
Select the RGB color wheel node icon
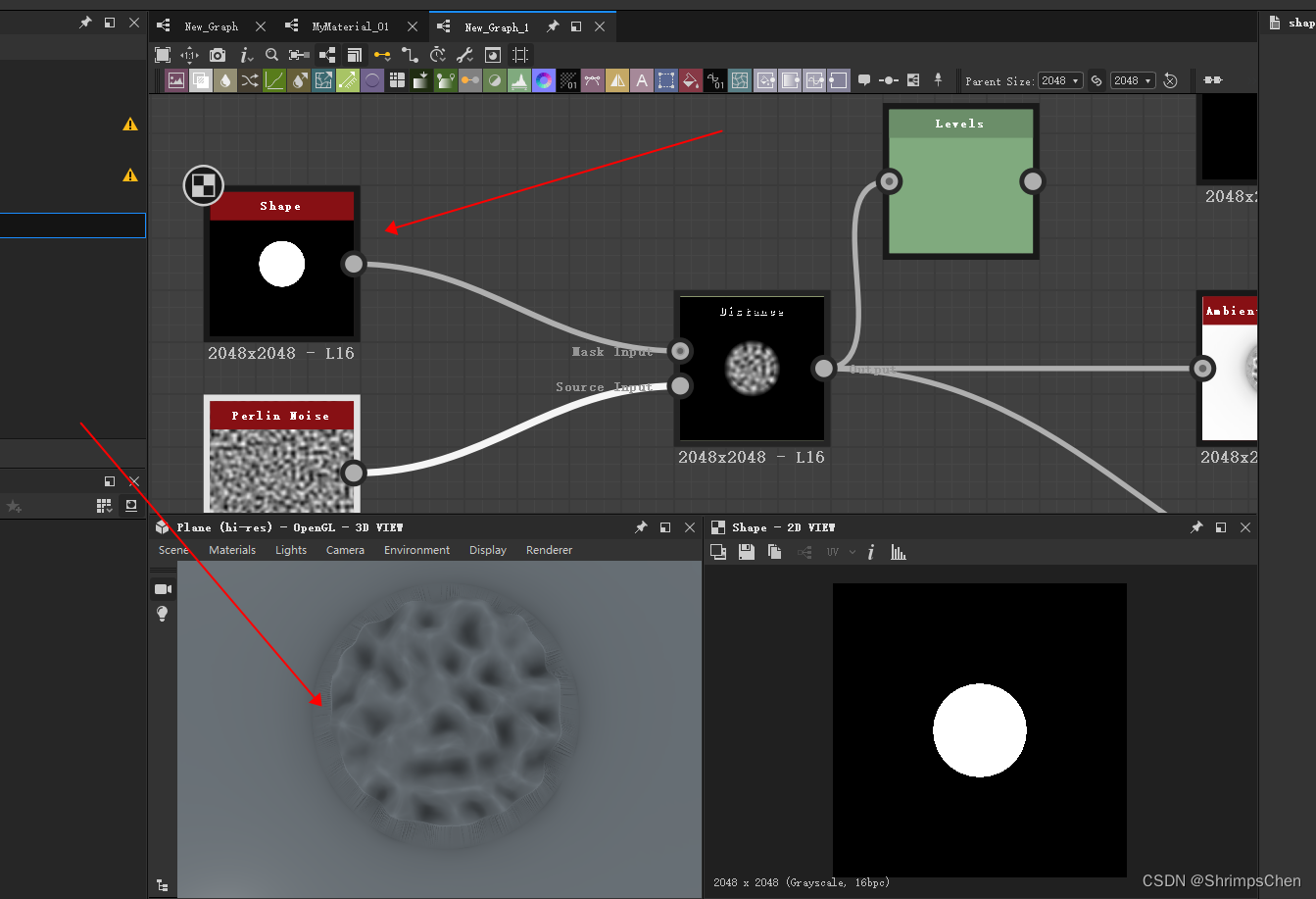tap(544, 79)
